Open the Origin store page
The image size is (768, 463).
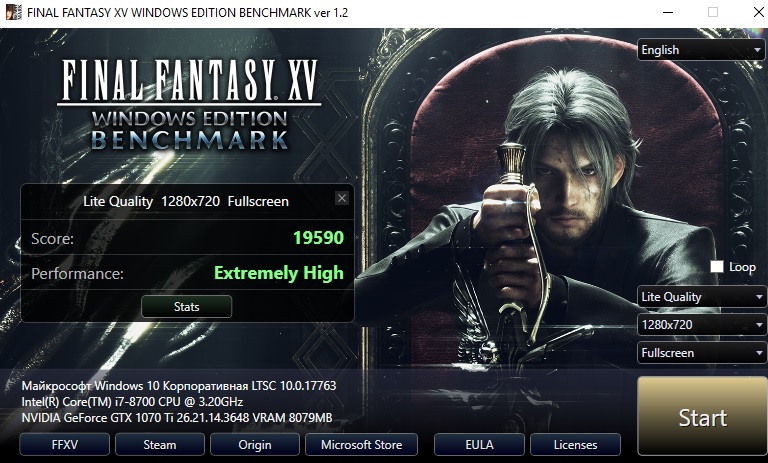tap(255, 444)
